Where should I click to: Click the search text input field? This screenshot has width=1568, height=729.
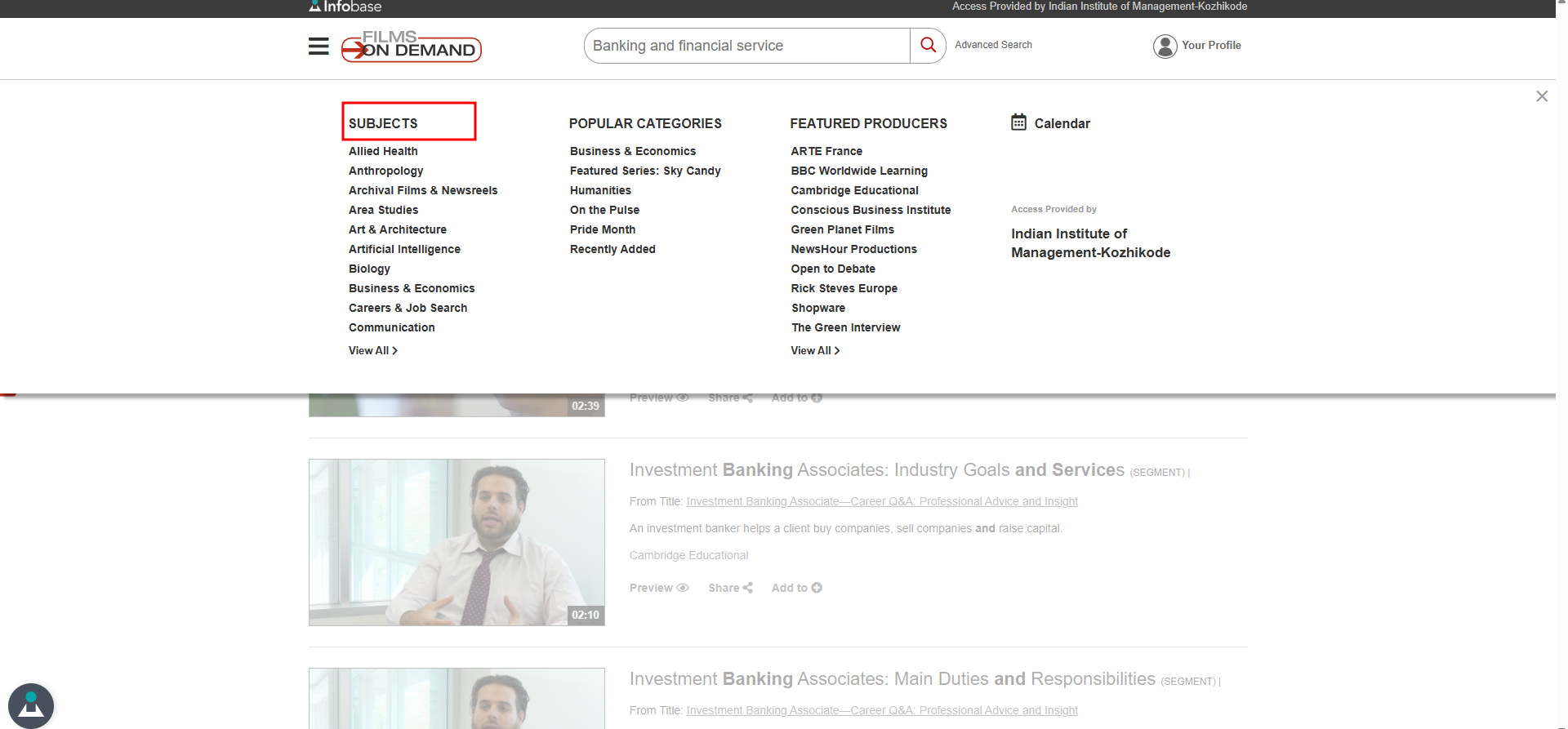(x=746, y=46)
